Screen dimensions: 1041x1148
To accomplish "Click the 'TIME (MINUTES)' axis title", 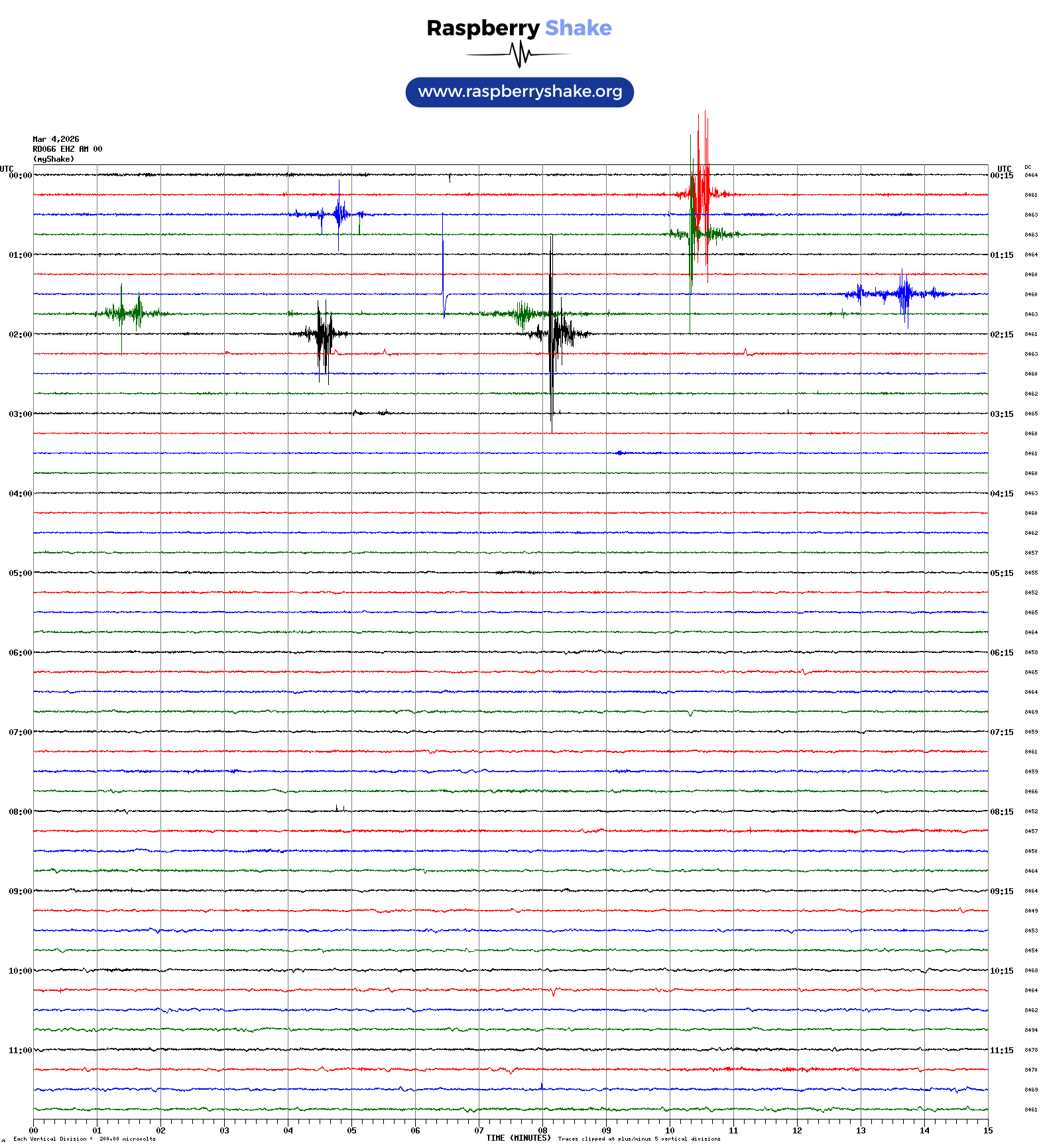I will (x=518, y=1138).
